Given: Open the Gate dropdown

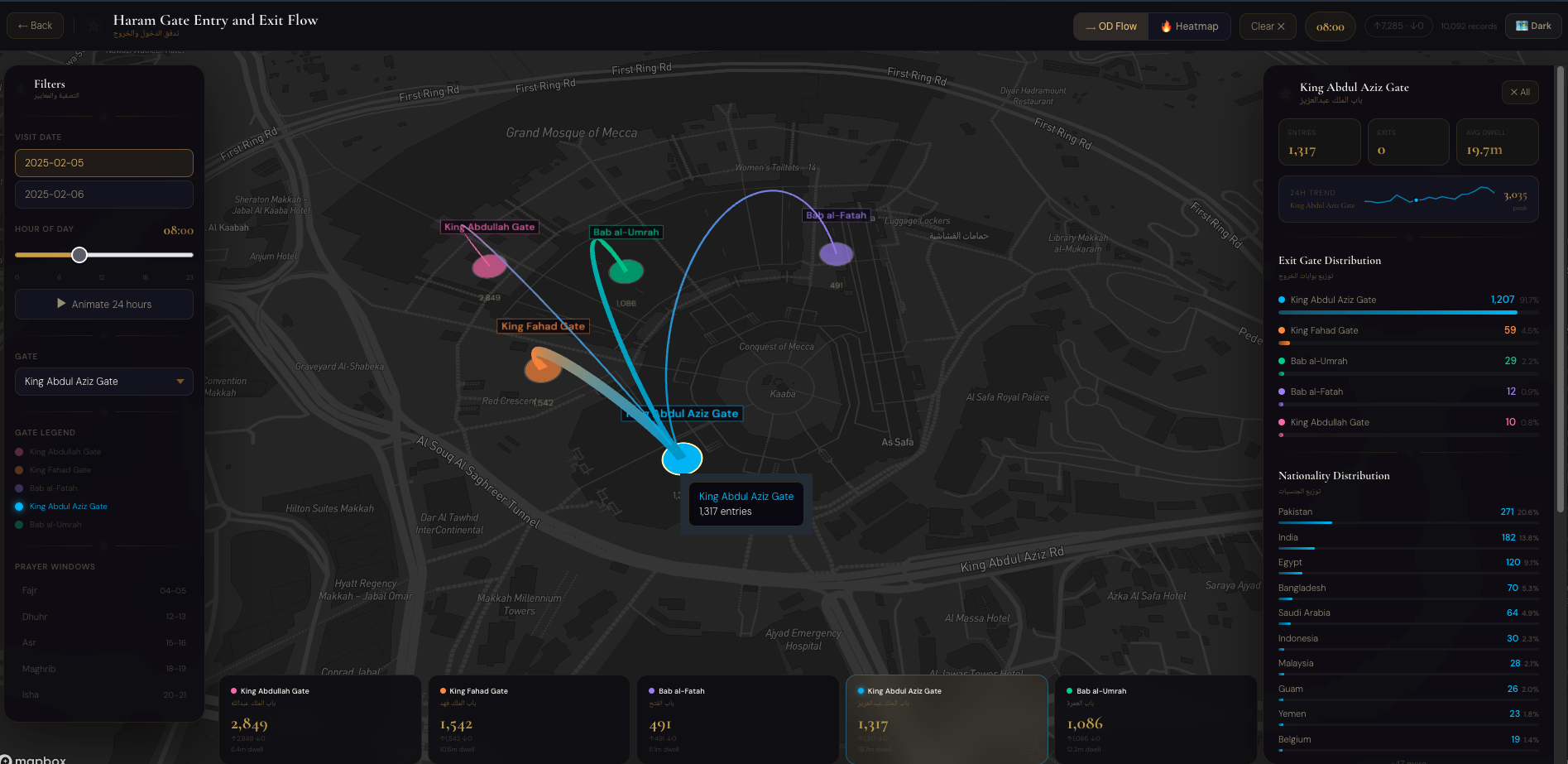Looking at the screenshot, I should [x=104, y=382].
